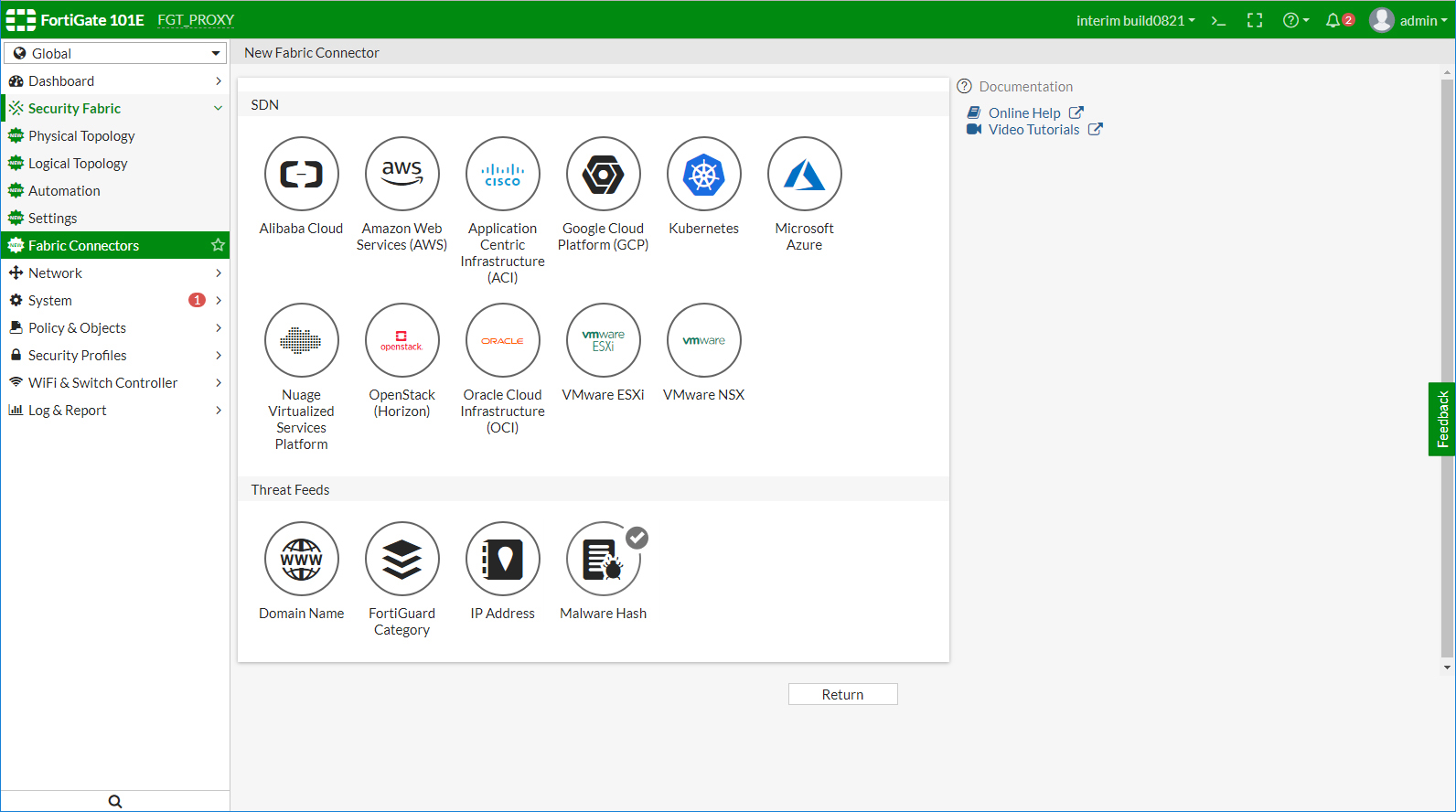This screenshot has width=1456, height=812.
Task: Open Physical Topology in sidebar
Action: pyautogui.click(x=115, y=135)
